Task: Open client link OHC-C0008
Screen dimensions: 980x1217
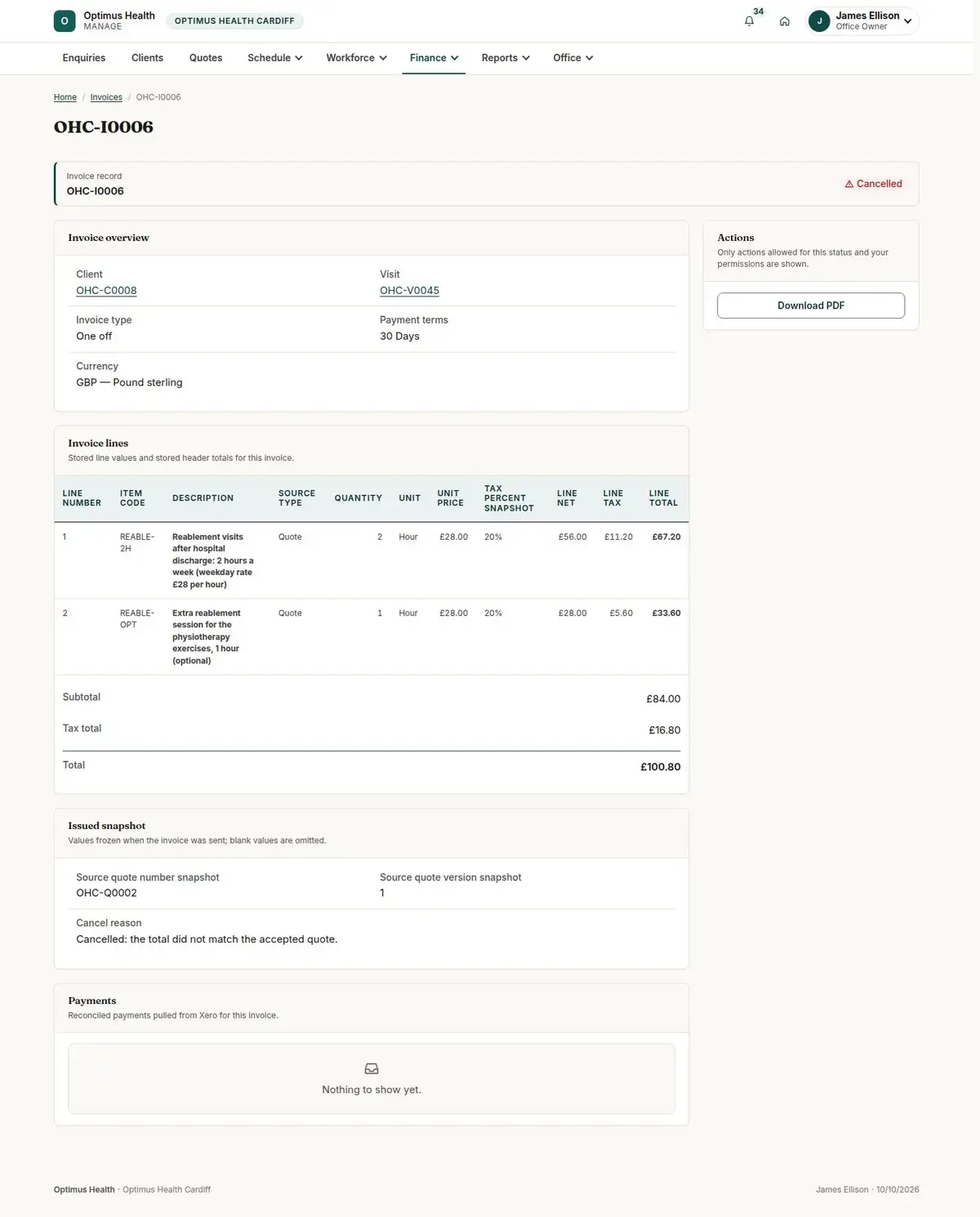Action: pyautogui.click(x=106, y=291)
